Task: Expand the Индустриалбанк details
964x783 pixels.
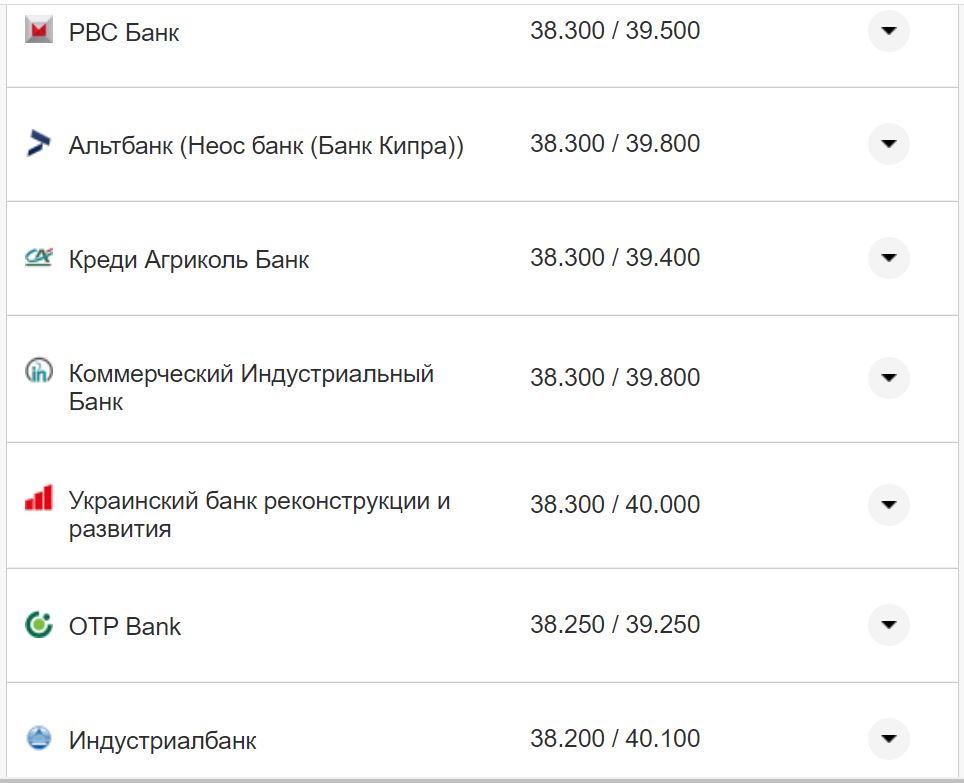Action: pyautogui.click(x=888, y=738)
